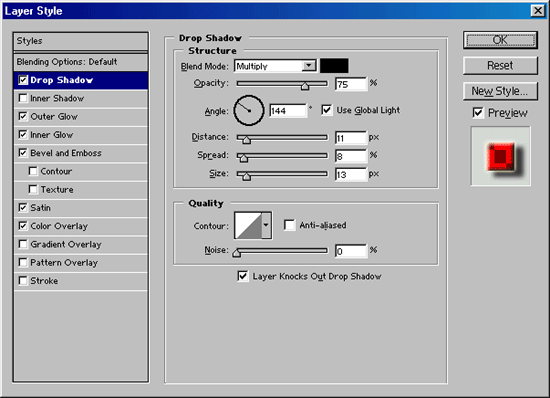The height and width of the screenshot is (398, 550).
Task: Disable Bevel and Emboss checkbox
Action: 23,153
